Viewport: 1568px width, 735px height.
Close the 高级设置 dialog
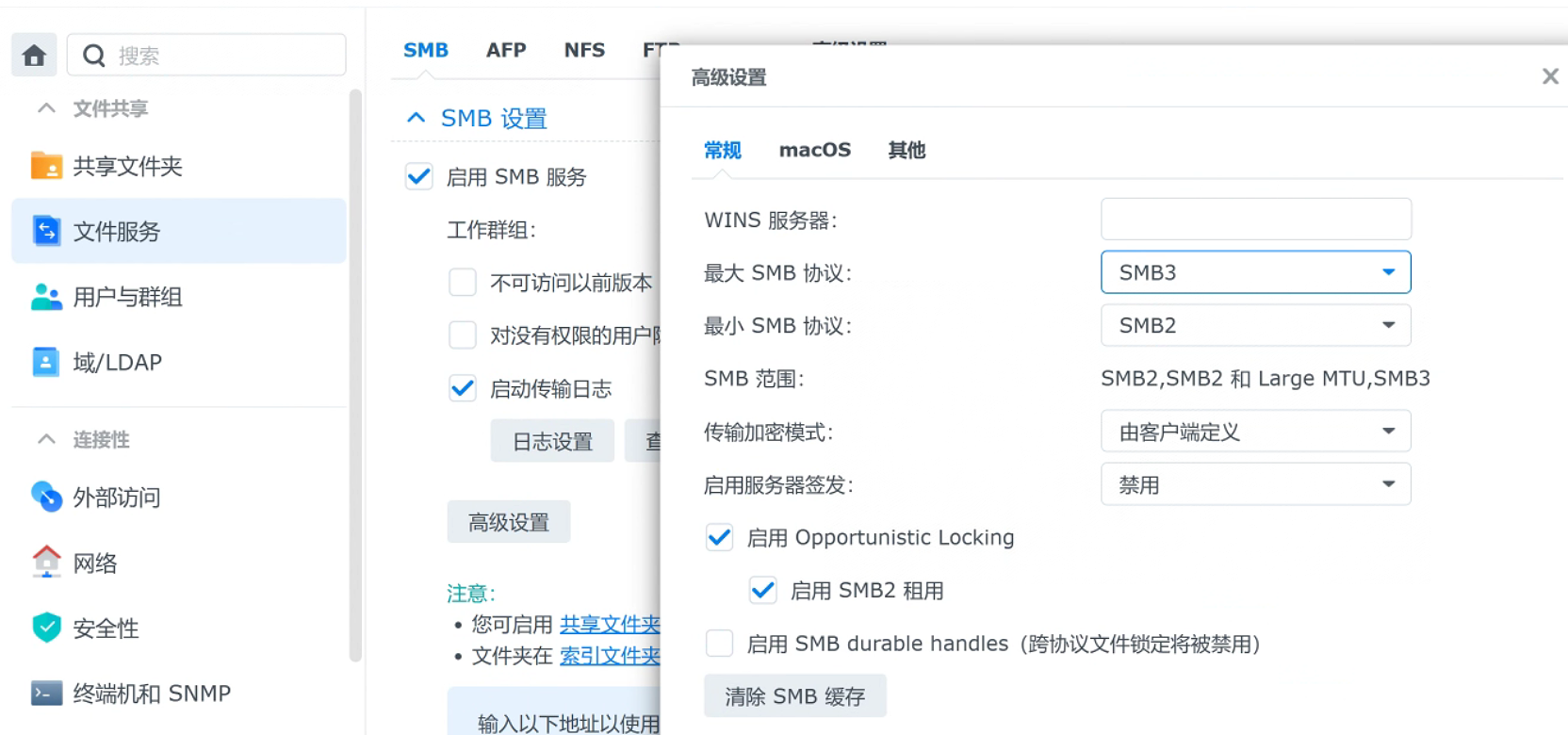[1550, 76]
